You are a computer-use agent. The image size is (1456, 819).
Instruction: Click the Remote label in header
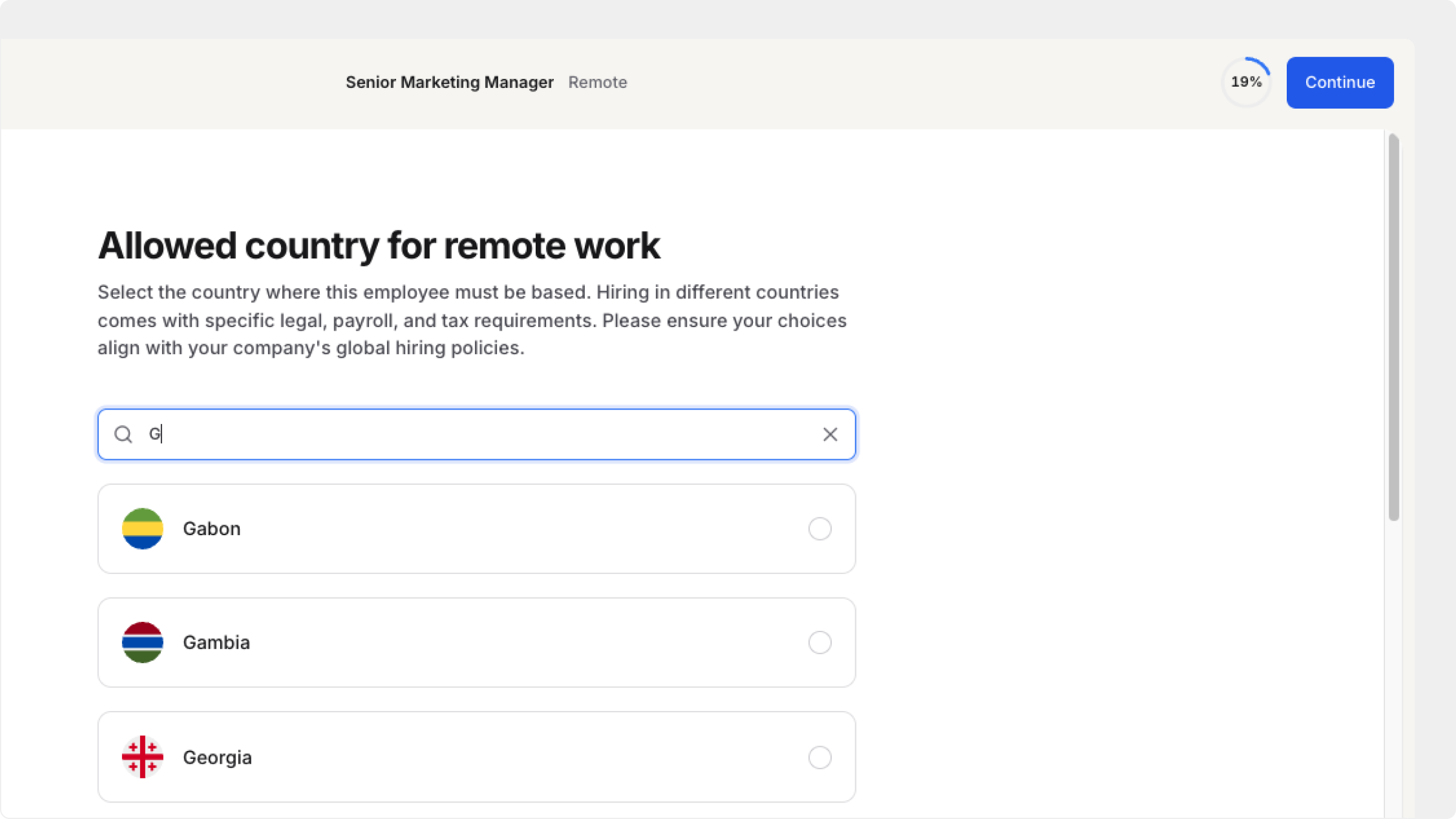[x=598, y=83]
